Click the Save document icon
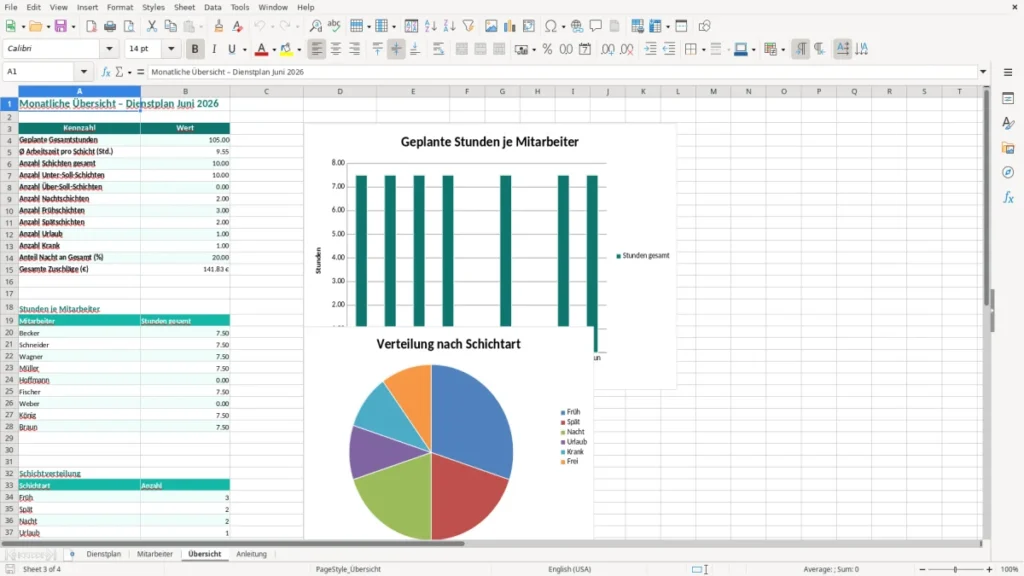1024x576 pixels. pyautogui.click(x=61, y=26)
